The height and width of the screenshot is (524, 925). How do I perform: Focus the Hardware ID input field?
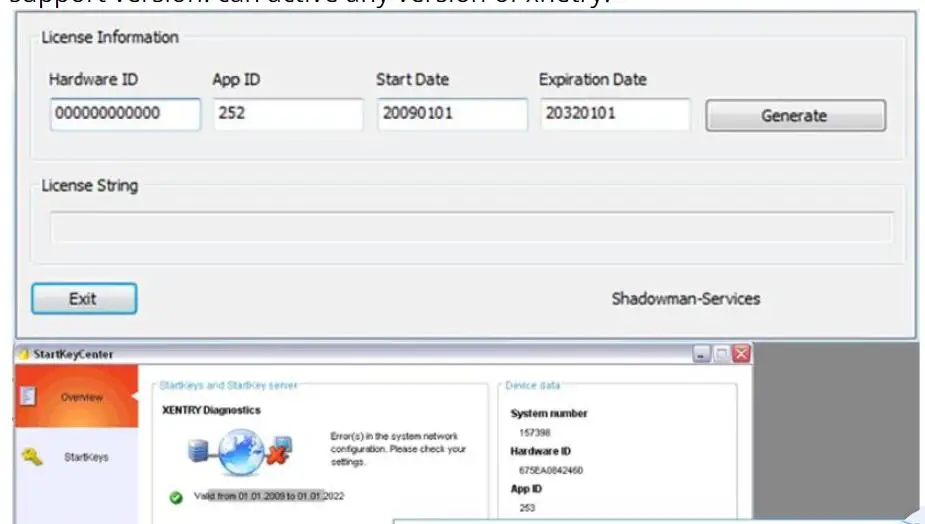[125, 114]
